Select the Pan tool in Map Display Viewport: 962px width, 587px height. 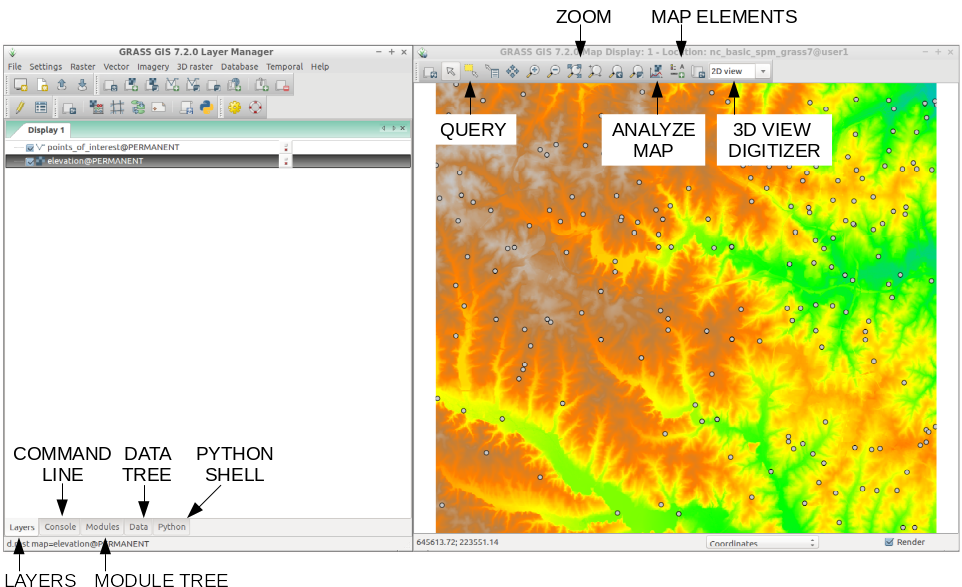512,71
